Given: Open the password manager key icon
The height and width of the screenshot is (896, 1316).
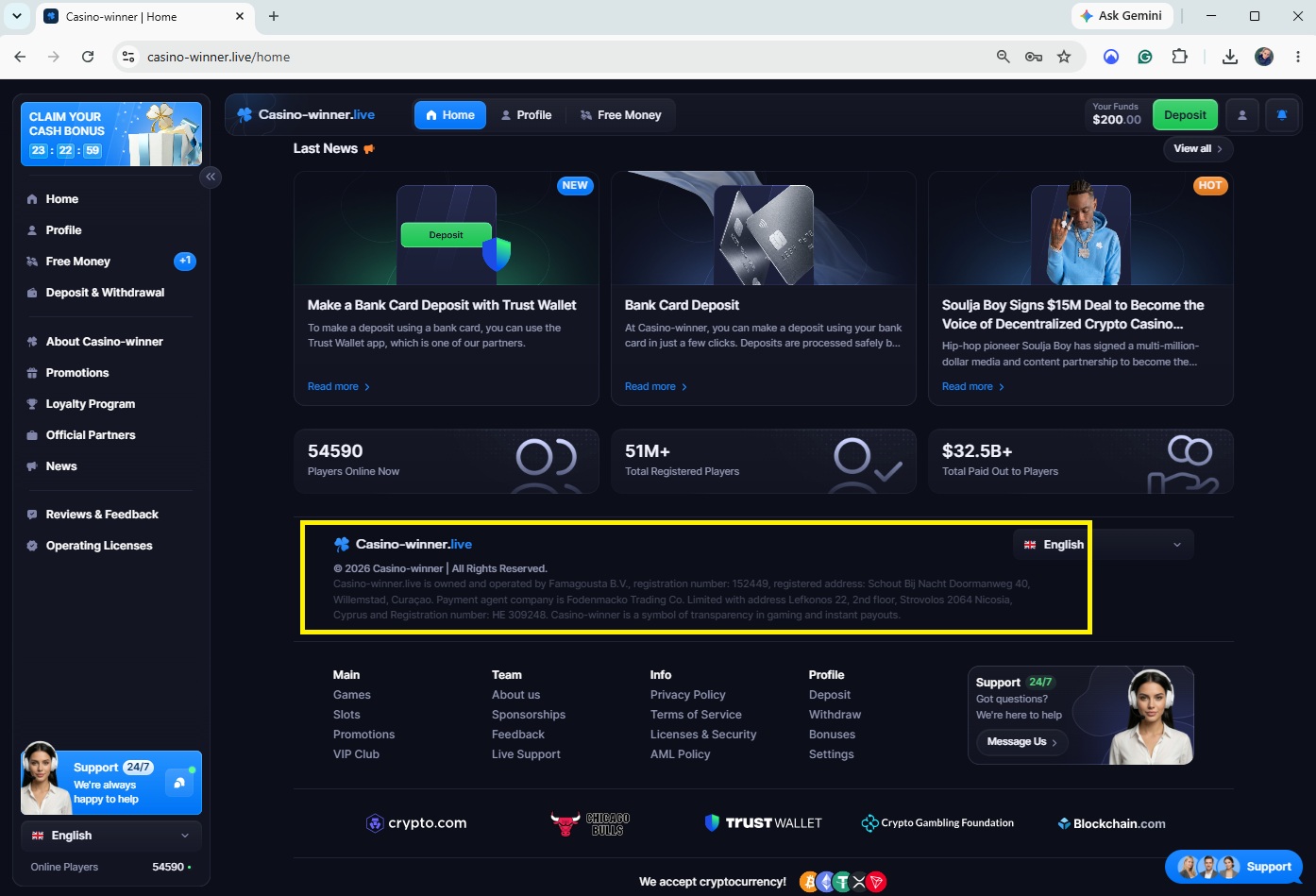Looking at the screenshot, I should pyautogui.click(x=1034, y=57).
